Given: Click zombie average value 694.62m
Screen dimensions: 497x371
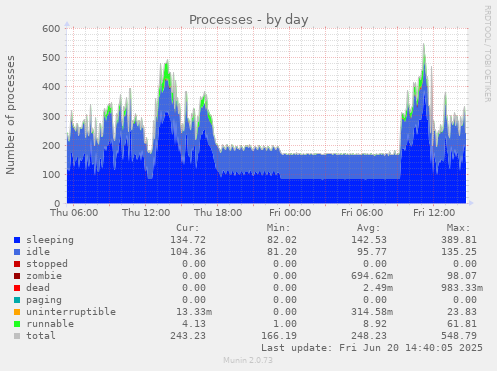Looking at the screenshot, I should pyautogui.click(x=372, y=276).
